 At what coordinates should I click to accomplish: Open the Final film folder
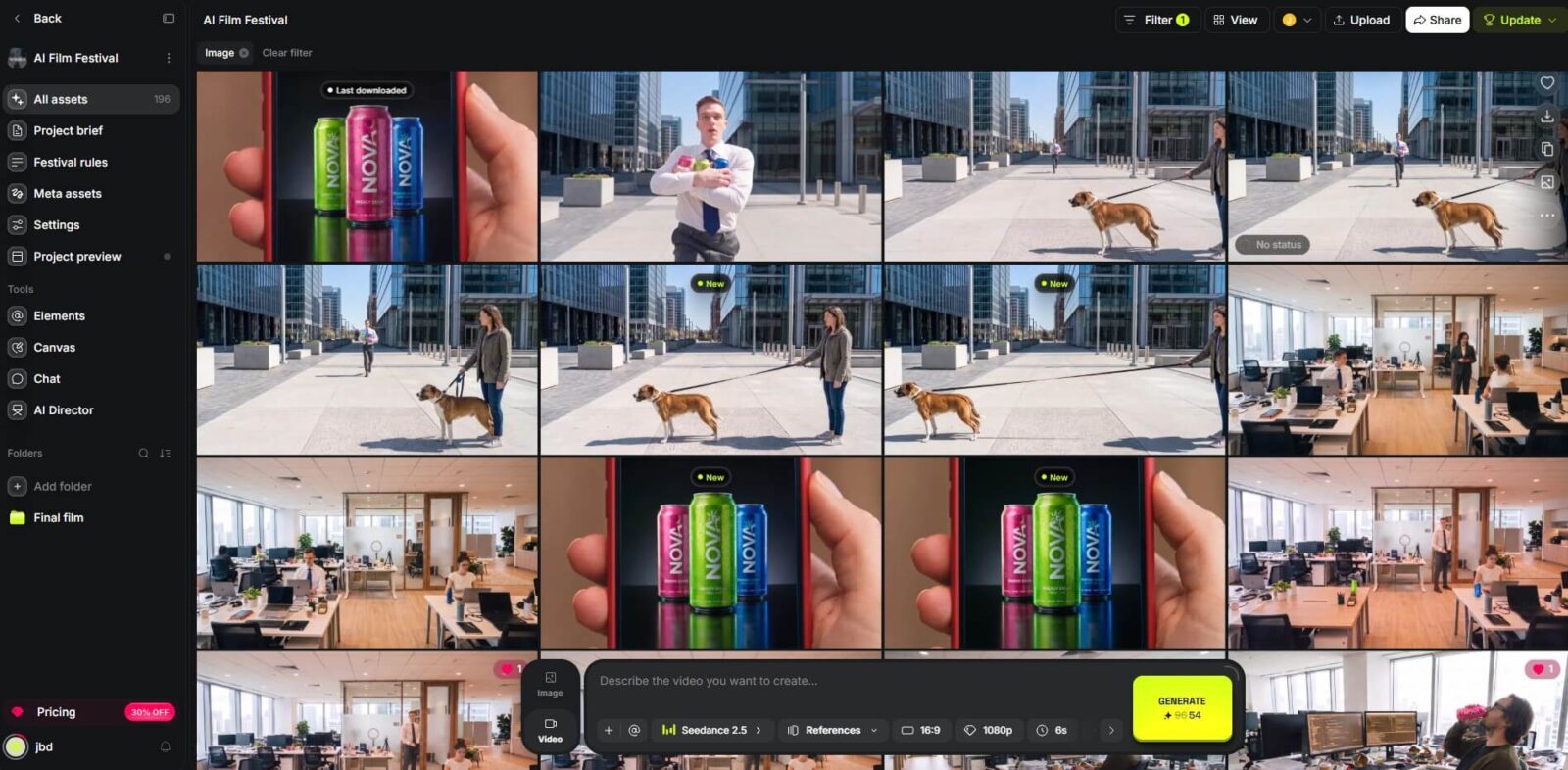tap(91, 517)
